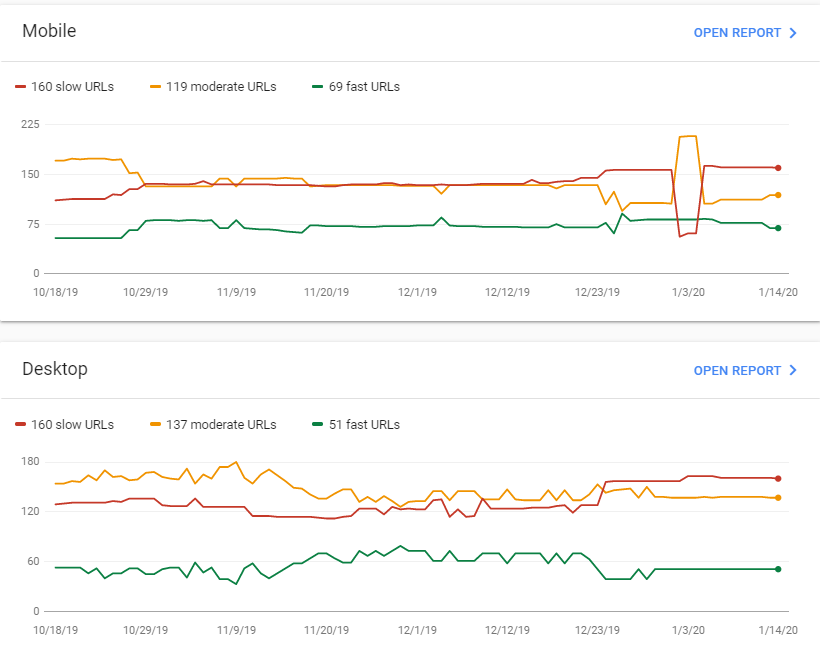
Task: Toggle the Mobile '119 moderate URLs' legend item
Action: pyautogui.click(x=213, y=87)
